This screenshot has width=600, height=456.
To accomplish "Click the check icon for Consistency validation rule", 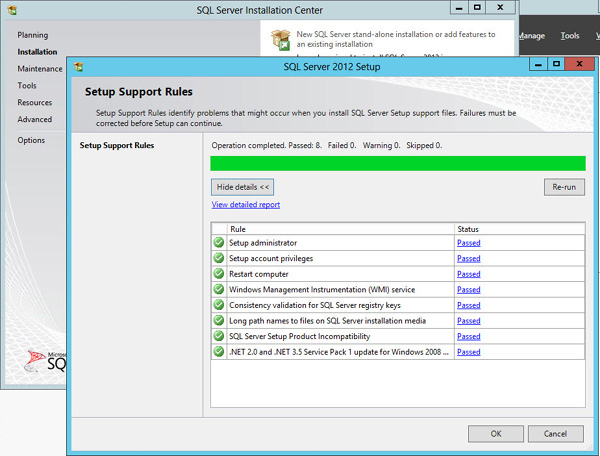I will 219,305.
